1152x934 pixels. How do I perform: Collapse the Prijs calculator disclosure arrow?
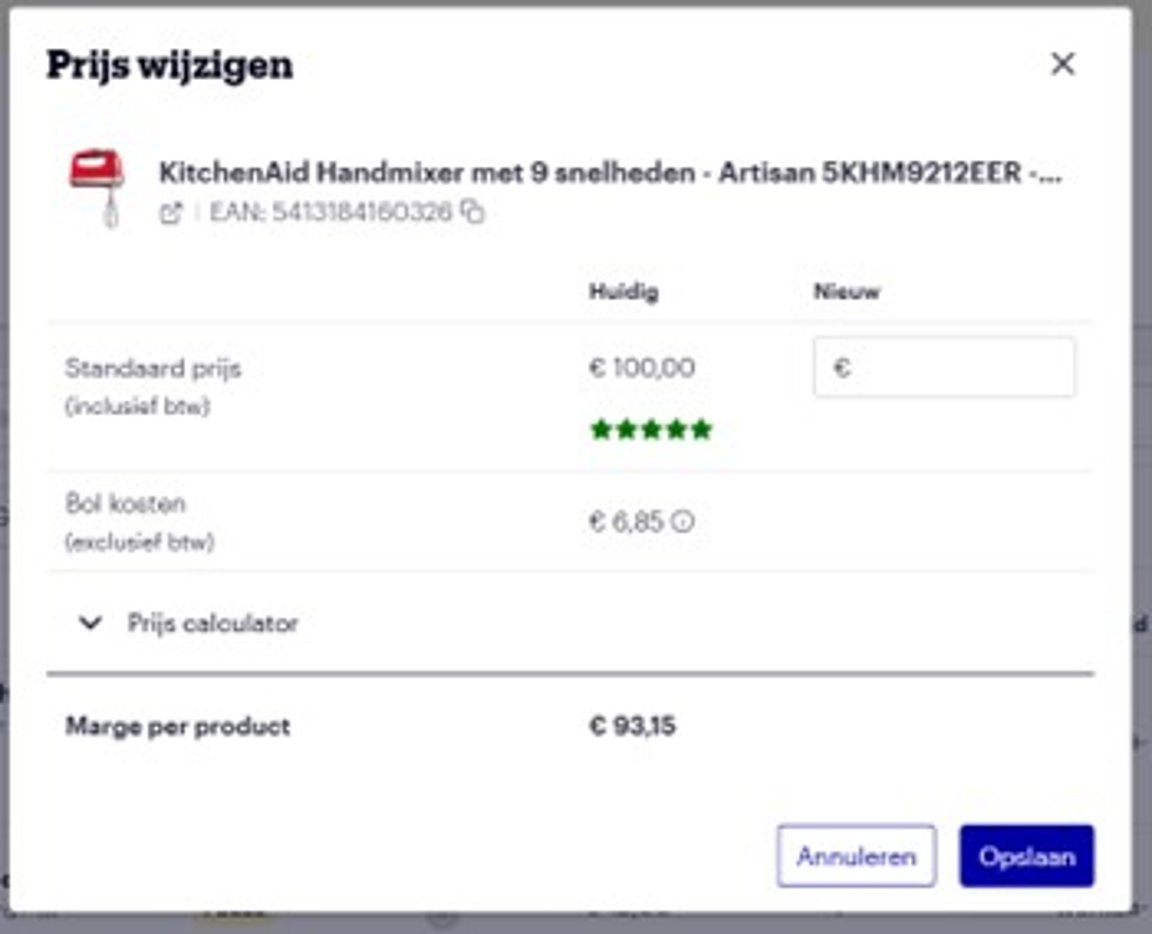coord(88,623)
